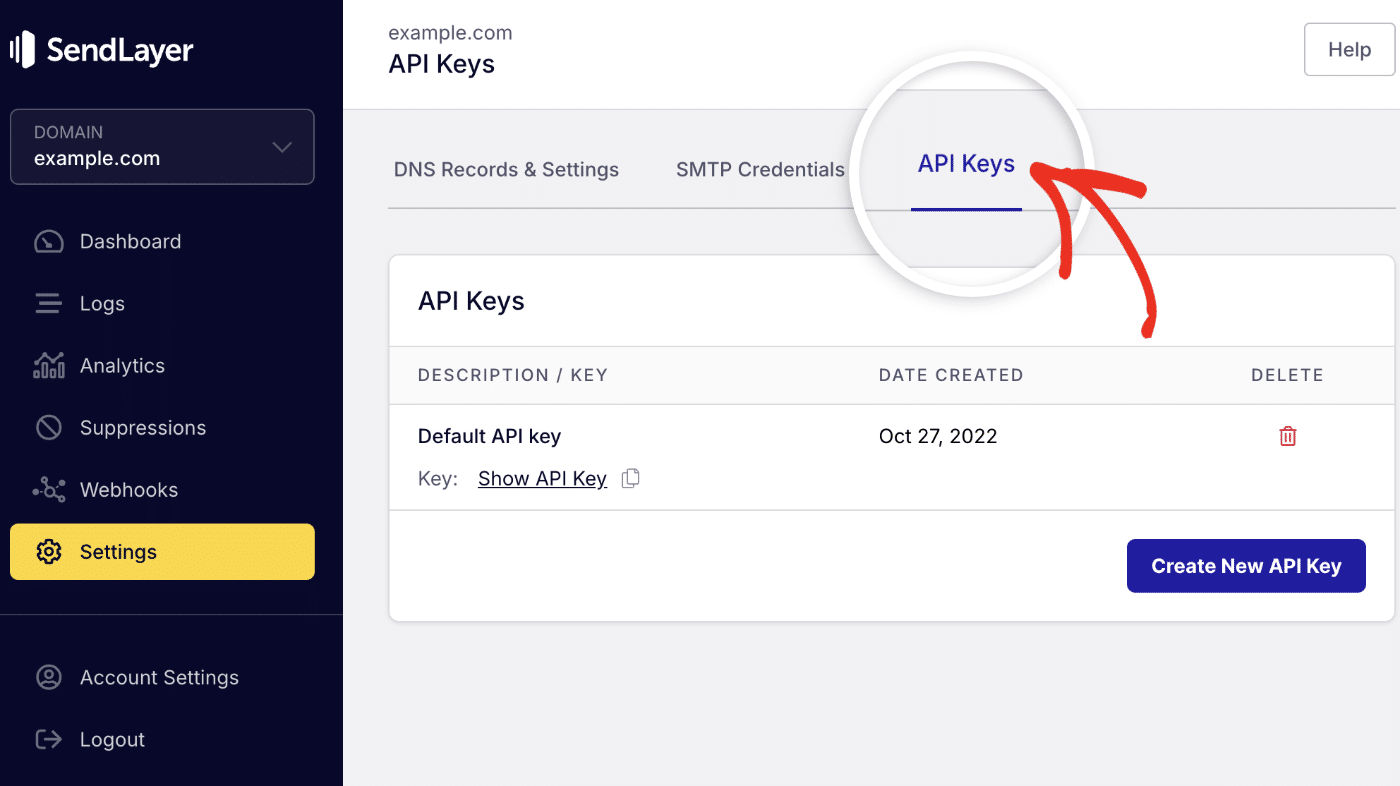
Task: Open the Webhooks panel
Action: 48,489
